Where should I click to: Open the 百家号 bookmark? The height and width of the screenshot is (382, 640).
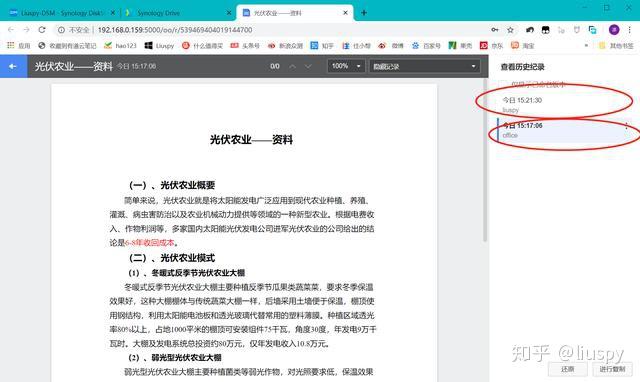pos(426,46)
